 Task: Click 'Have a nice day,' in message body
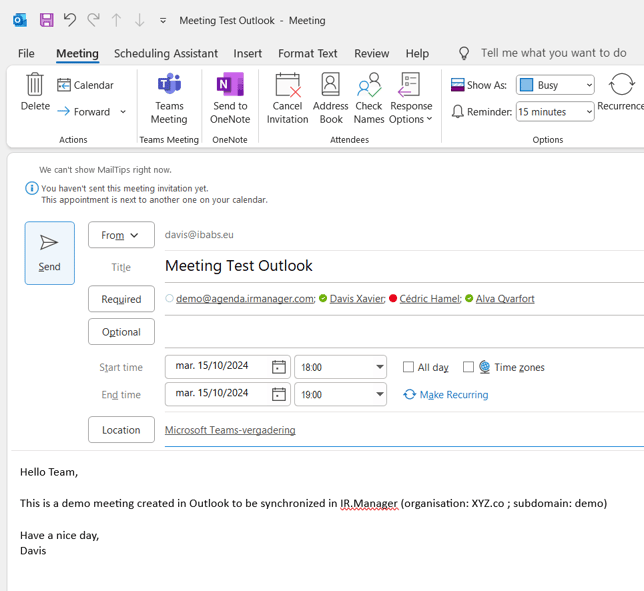60,536
